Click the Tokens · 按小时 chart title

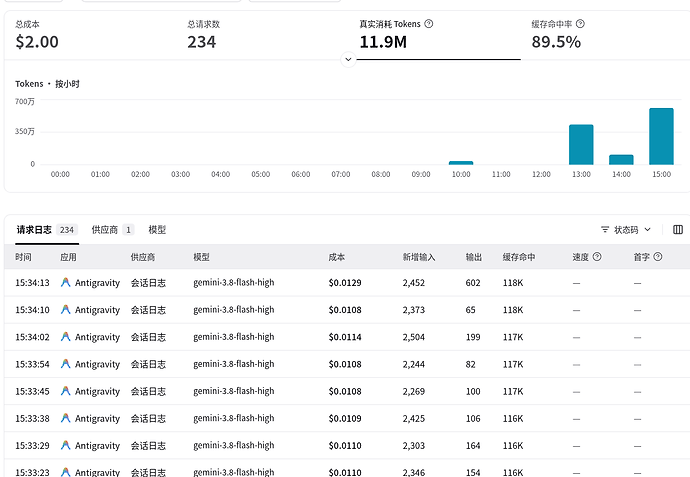[47, 84]
